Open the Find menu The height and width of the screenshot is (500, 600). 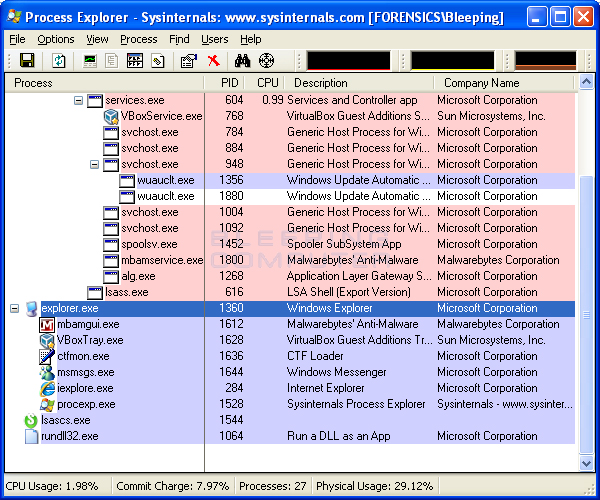179,39
